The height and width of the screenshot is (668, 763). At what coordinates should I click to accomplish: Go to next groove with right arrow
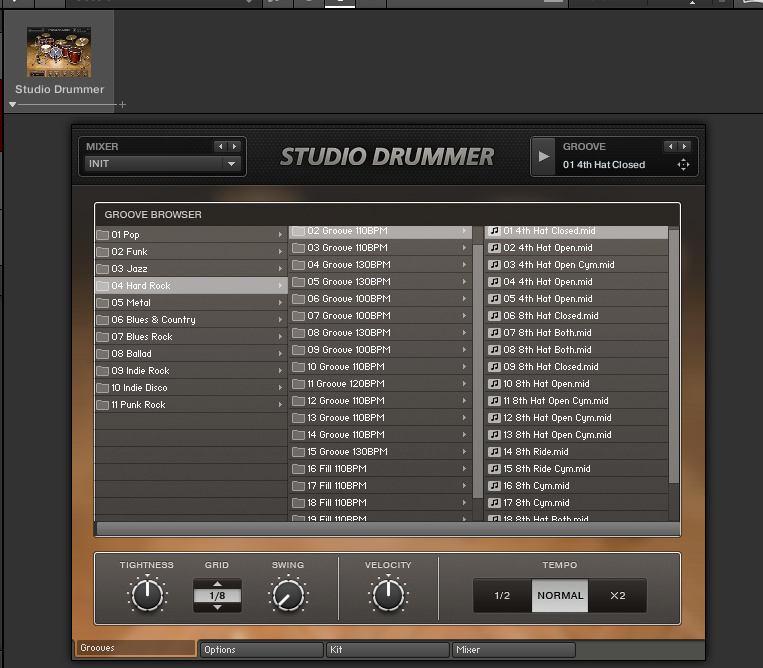pos(684,146)
